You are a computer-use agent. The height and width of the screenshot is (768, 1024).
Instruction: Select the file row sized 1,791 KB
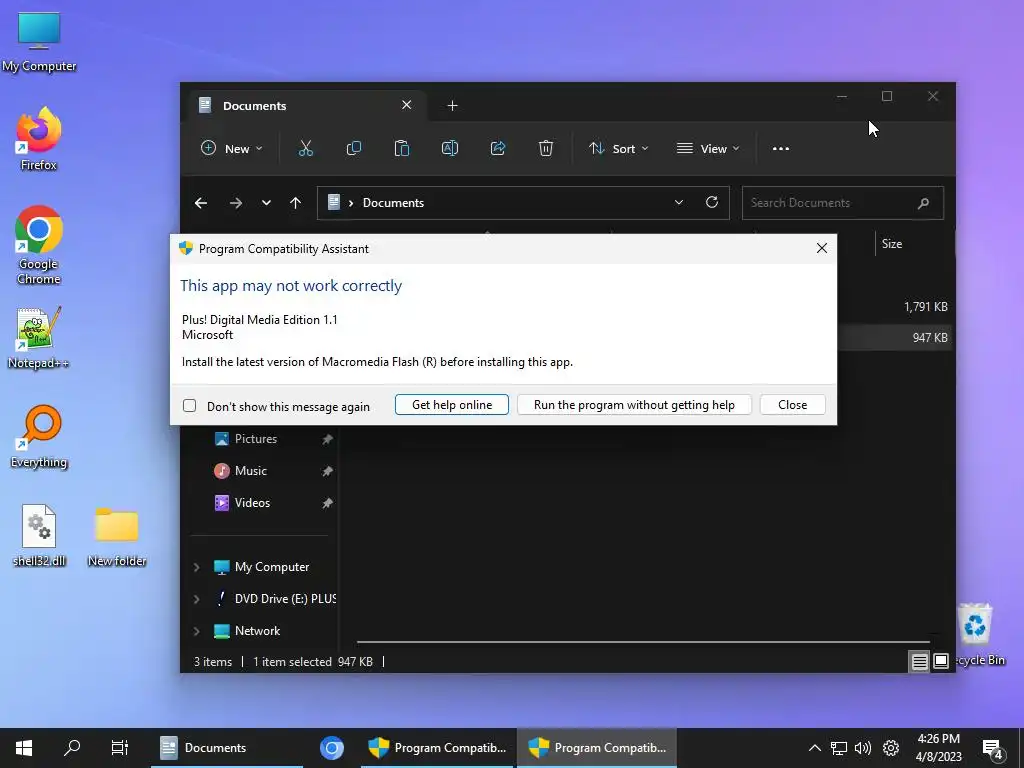pos(893,307)
